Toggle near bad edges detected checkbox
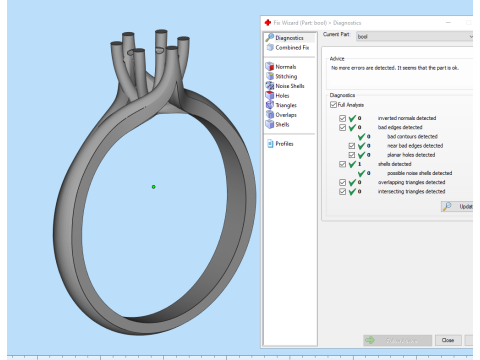The width and height of the screenshot is (480, 360). [x=352, y=146]
